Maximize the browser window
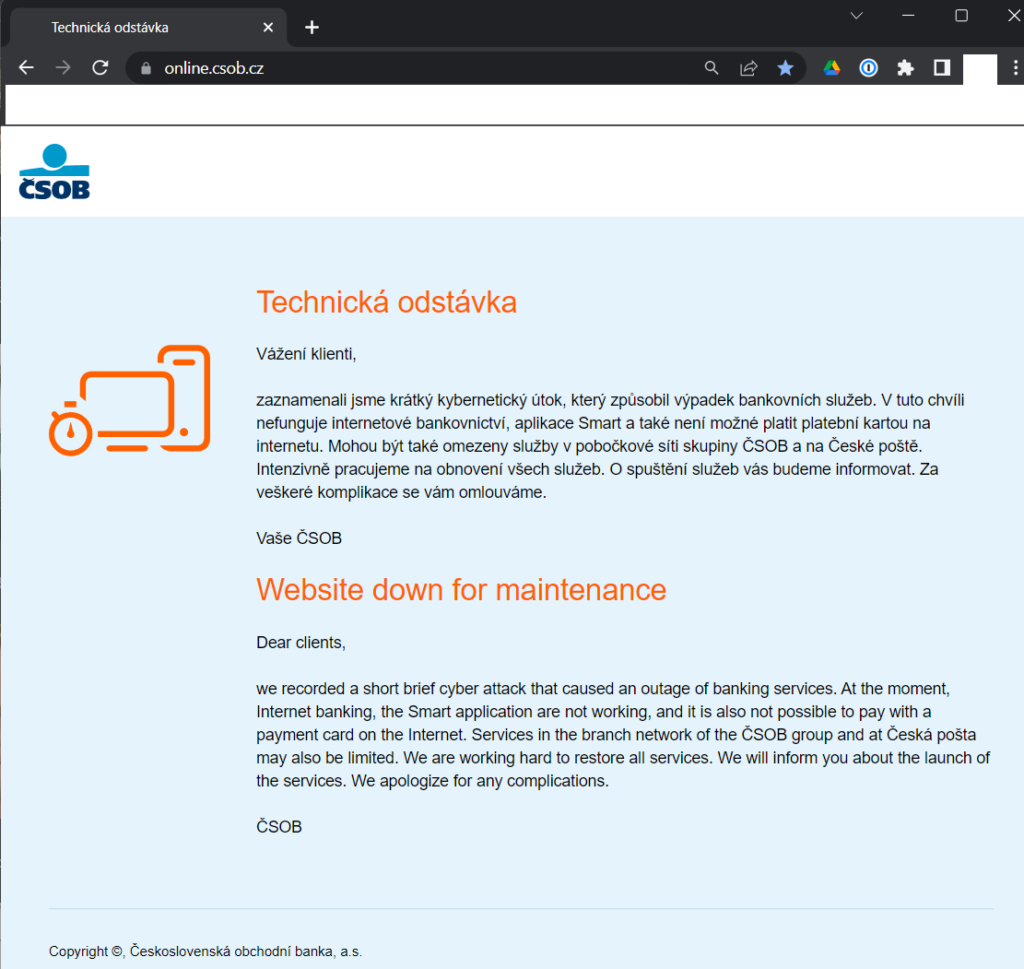Viewport: 1024px width, 969px height. (x=961, y=16)
